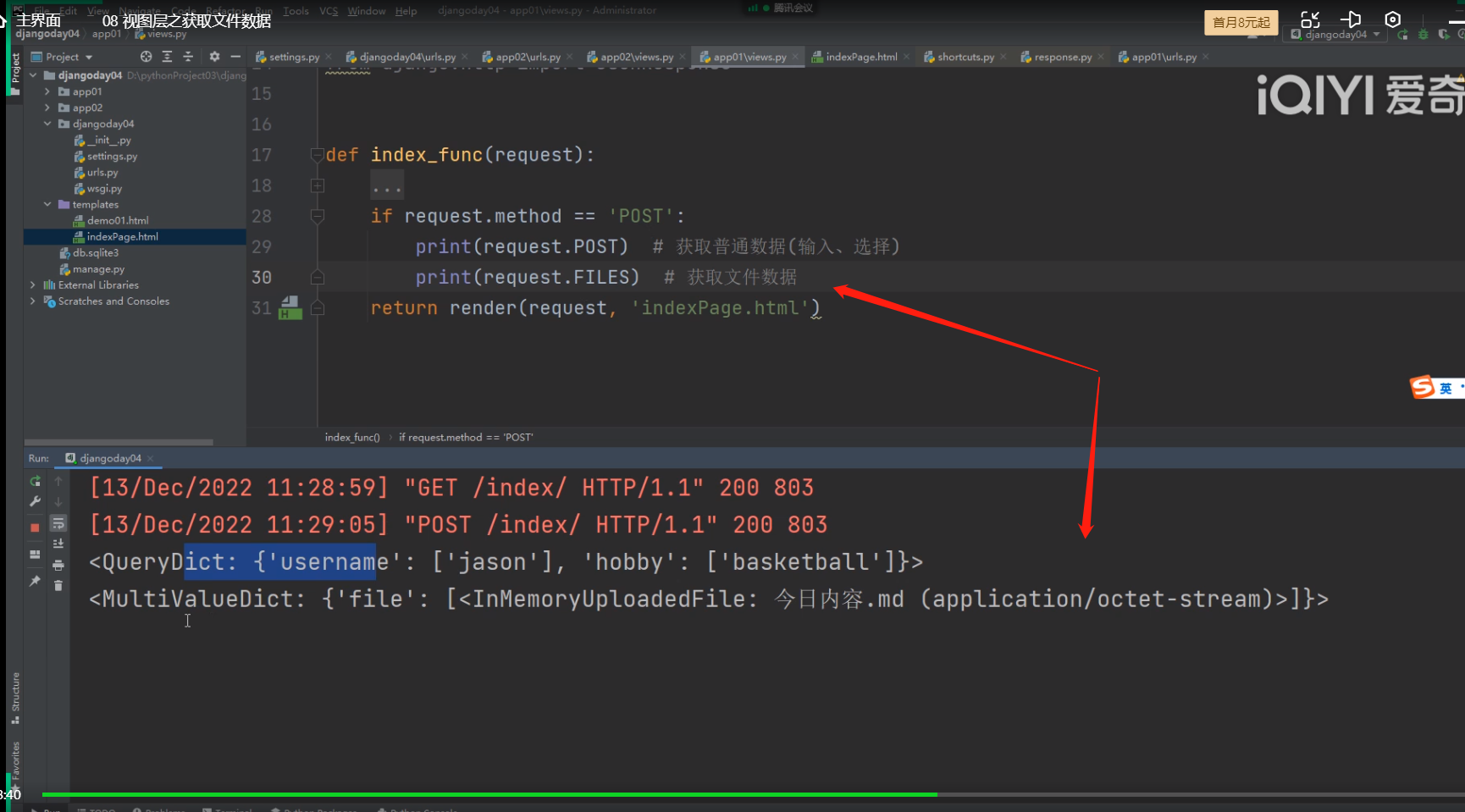Click the down-arrow stack trace icon
This screenshot has height=812, width=1465.
pyautogui.click(x=58, y=501)
